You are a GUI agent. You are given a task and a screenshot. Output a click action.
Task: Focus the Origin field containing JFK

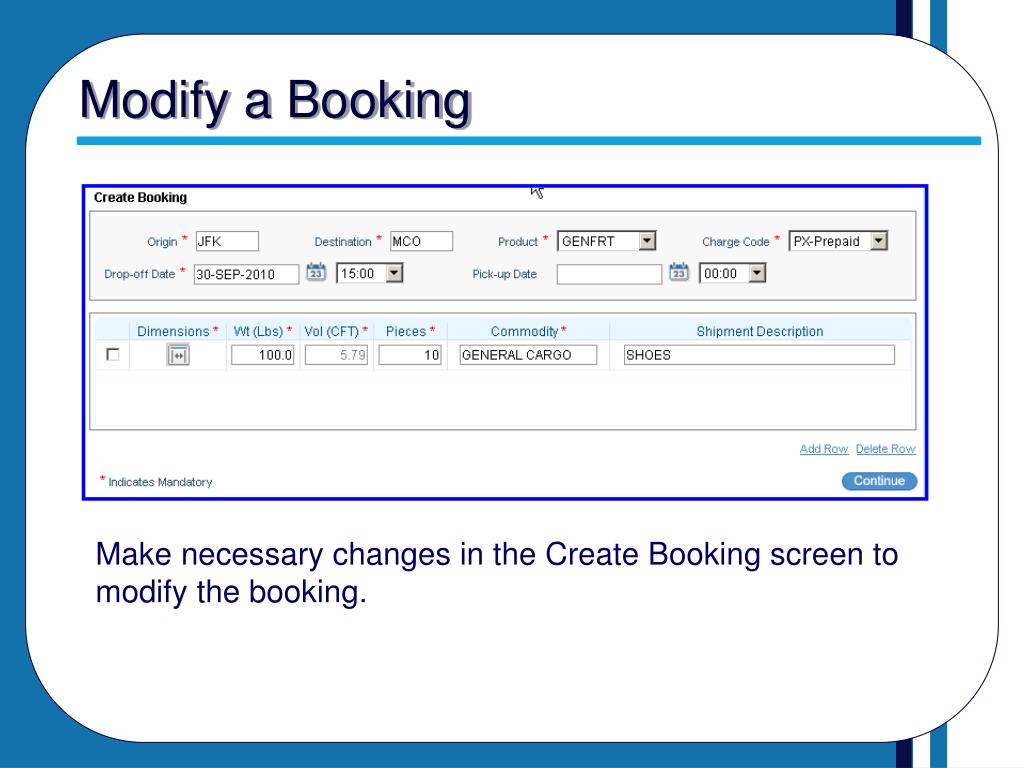227,241
